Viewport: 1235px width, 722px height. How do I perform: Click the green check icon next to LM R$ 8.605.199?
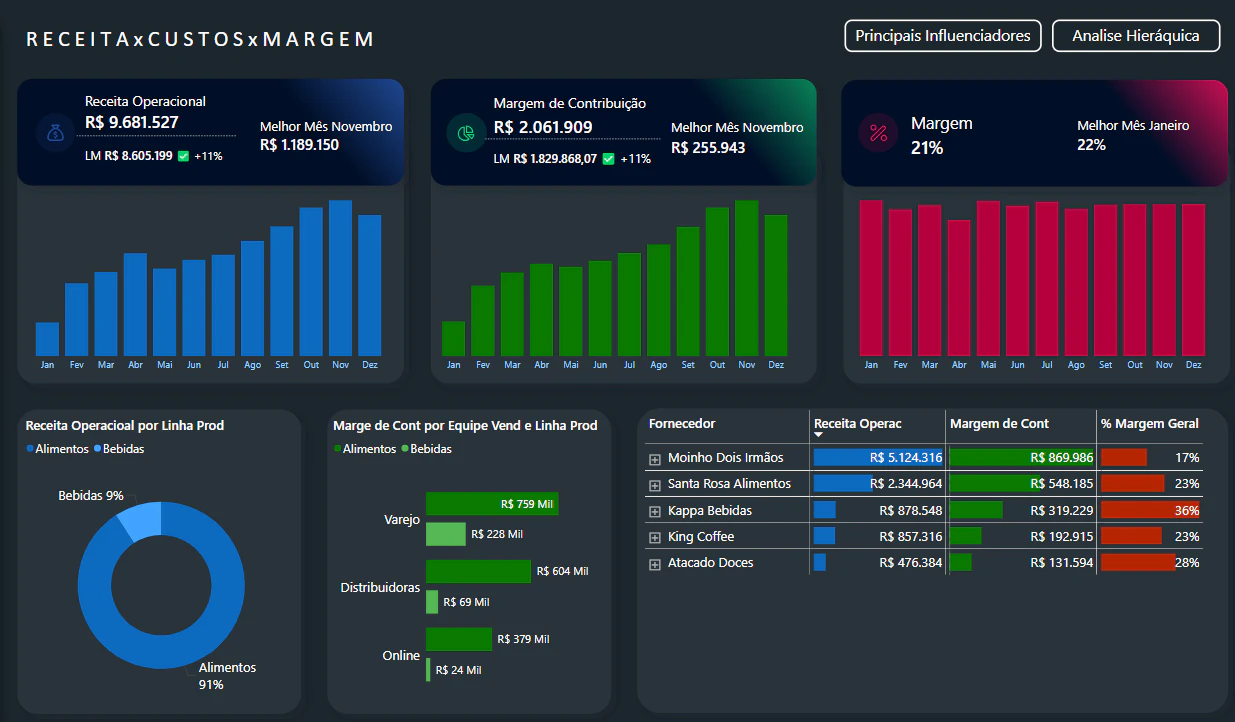tap(183, 156)
